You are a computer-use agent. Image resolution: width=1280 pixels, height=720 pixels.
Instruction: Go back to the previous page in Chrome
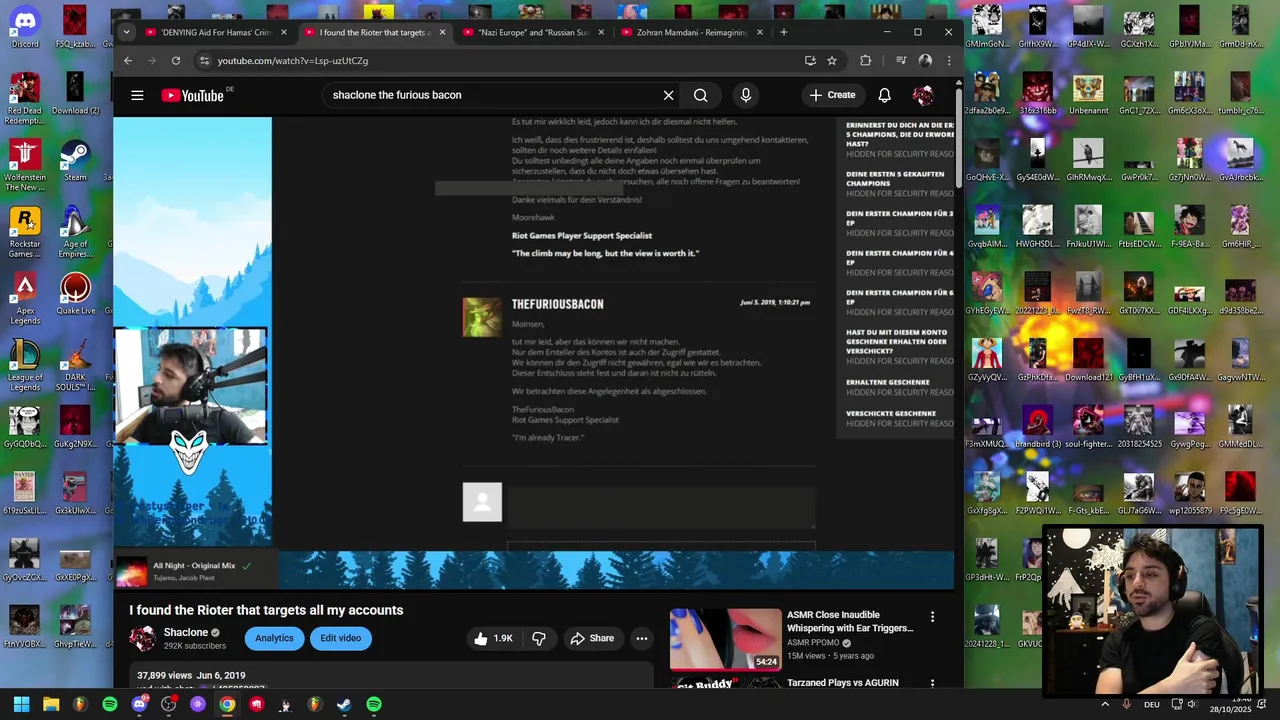tap(128, 60)
